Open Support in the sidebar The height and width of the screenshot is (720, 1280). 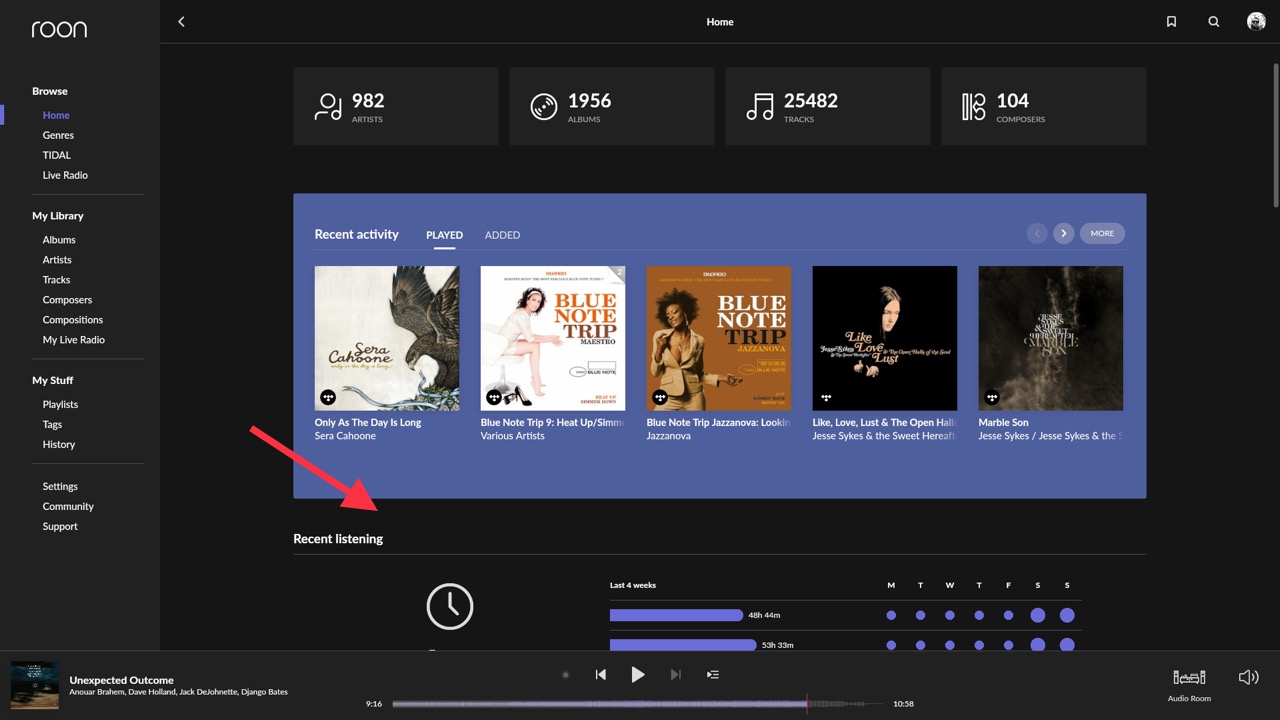tap(60, 526)
